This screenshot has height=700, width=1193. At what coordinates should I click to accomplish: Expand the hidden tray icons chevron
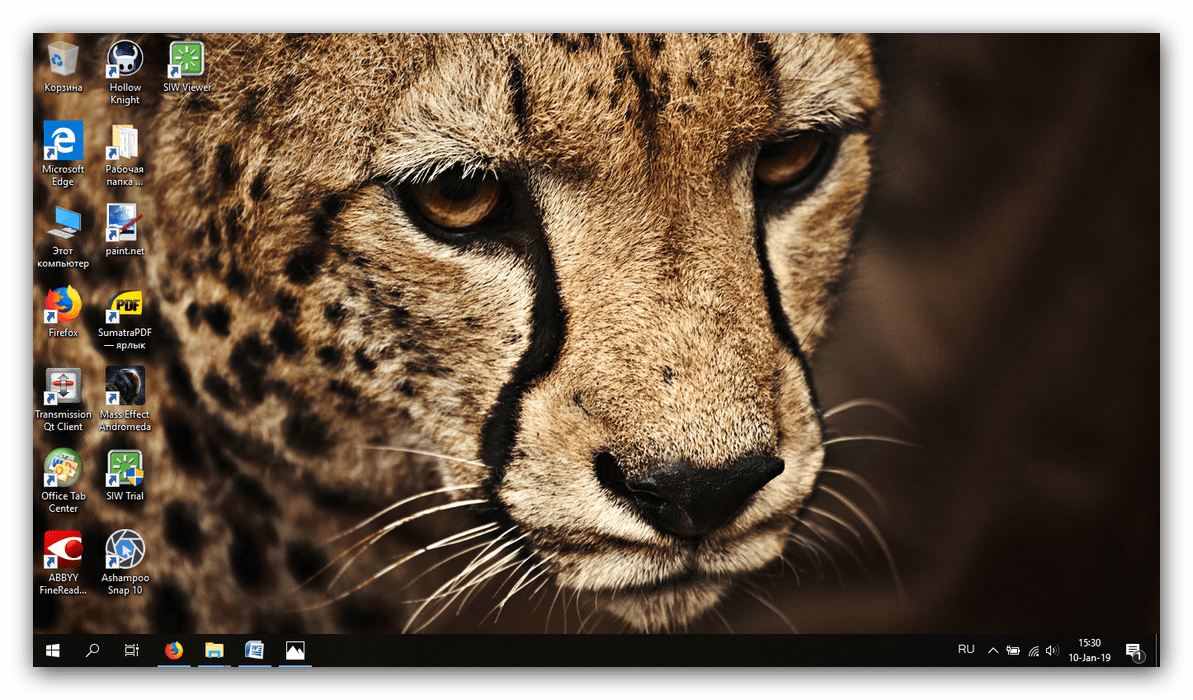pos(992,650)
